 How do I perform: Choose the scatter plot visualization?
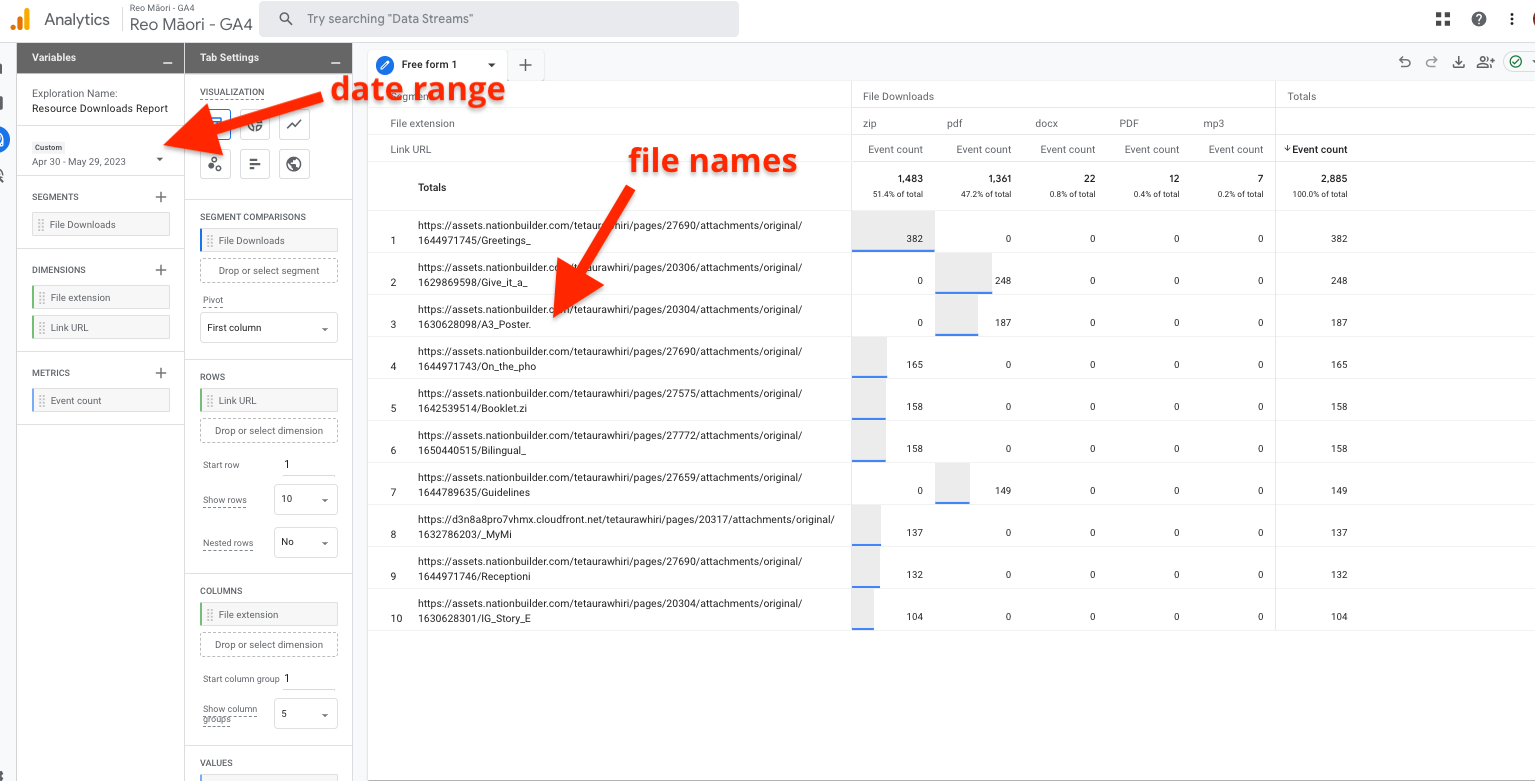(215, 164)
